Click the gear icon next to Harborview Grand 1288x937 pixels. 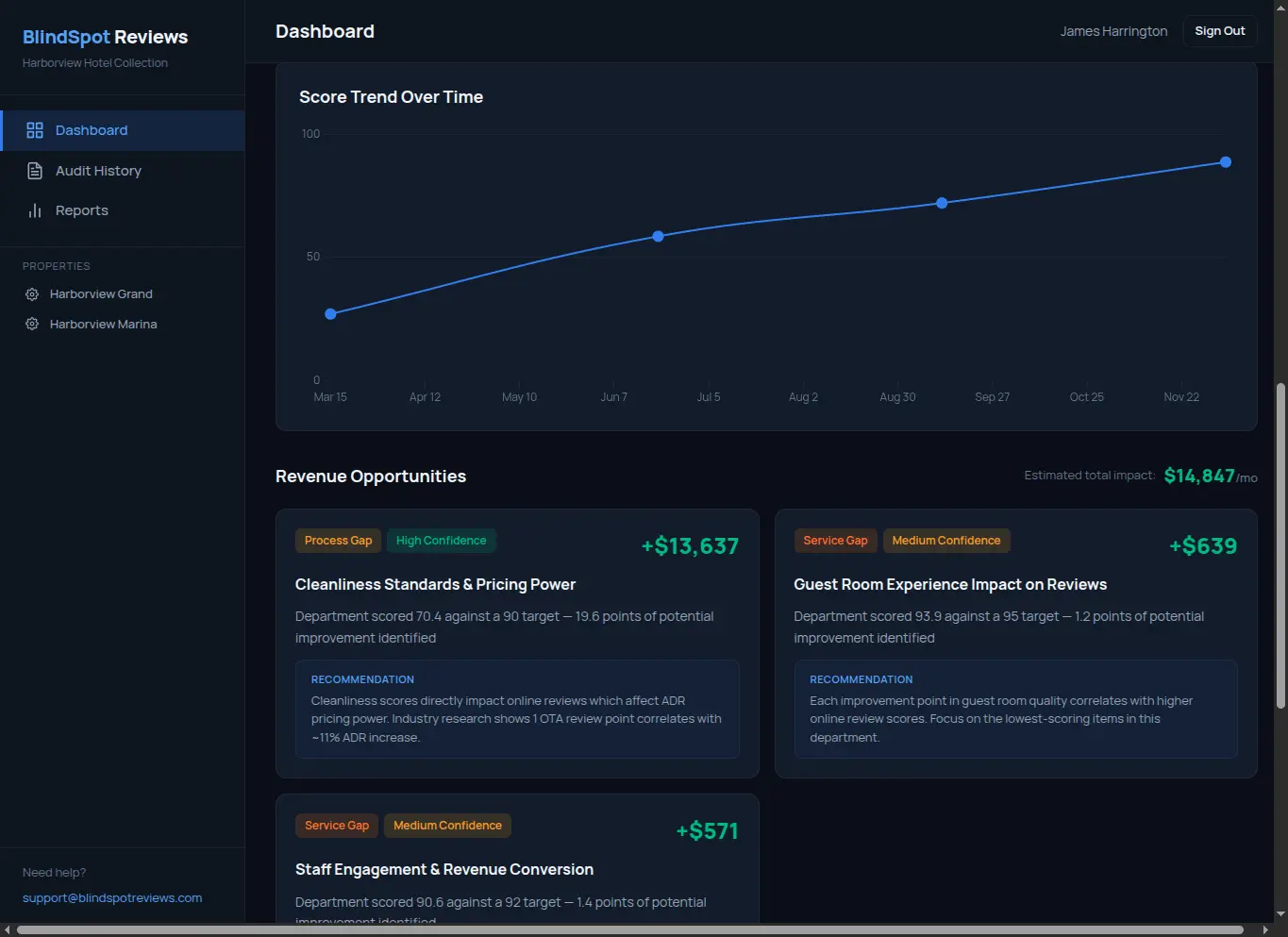pos(31,293)
